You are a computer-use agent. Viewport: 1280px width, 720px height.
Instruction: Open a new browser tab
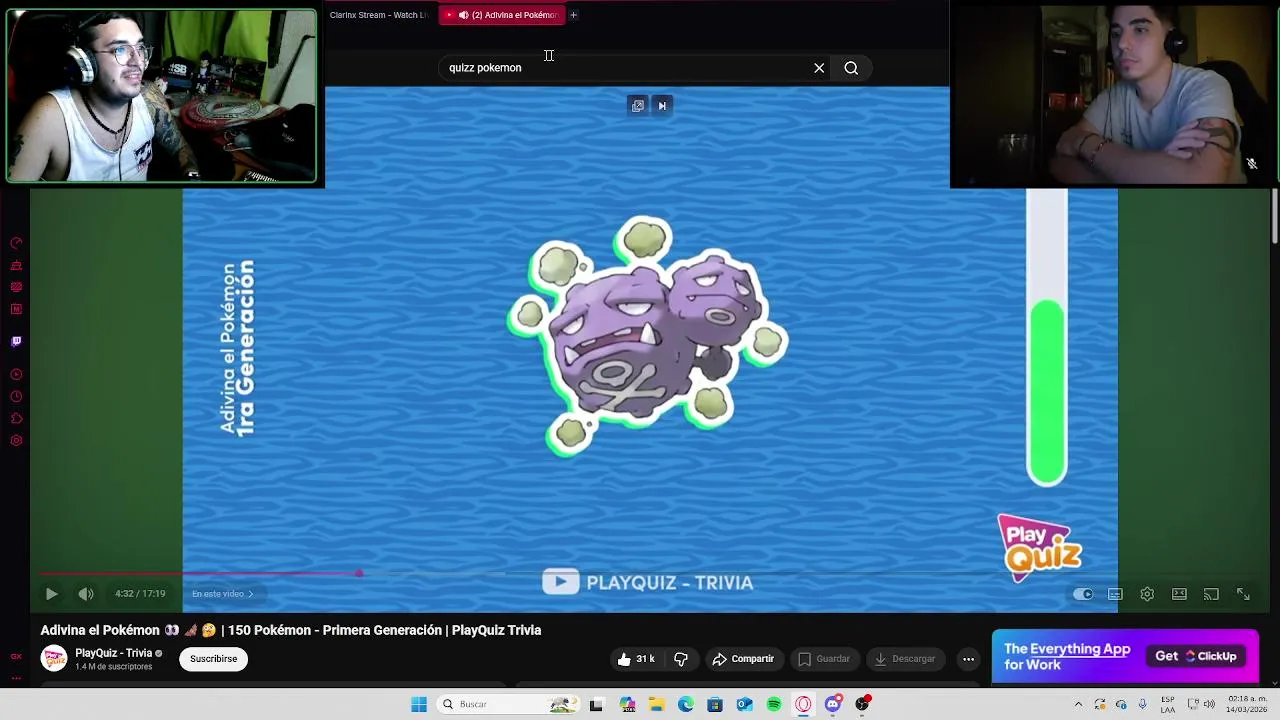click(x=573, y=15)
